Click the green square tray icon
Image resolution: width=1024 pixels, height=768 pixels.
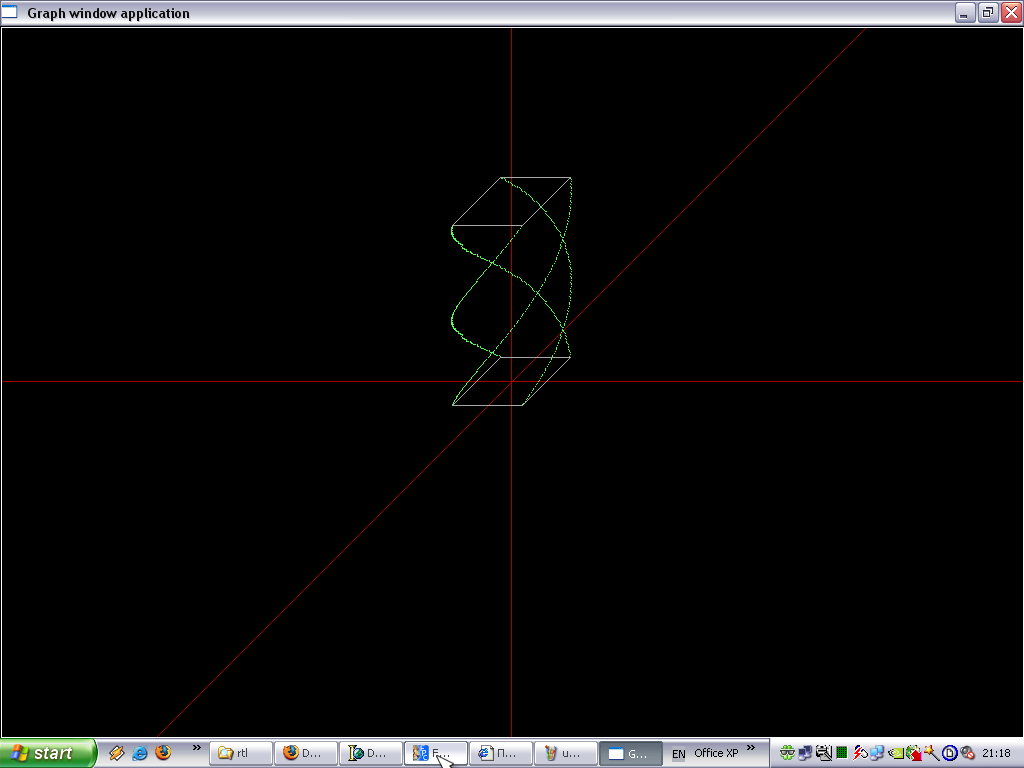point(842,753)
